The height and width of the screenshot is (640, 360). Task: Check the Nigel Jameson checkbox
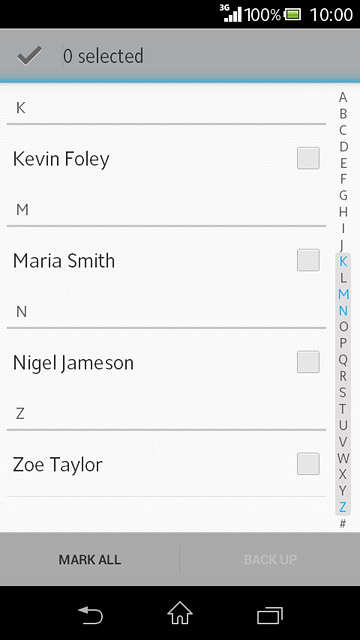click(x=308, y=362)
